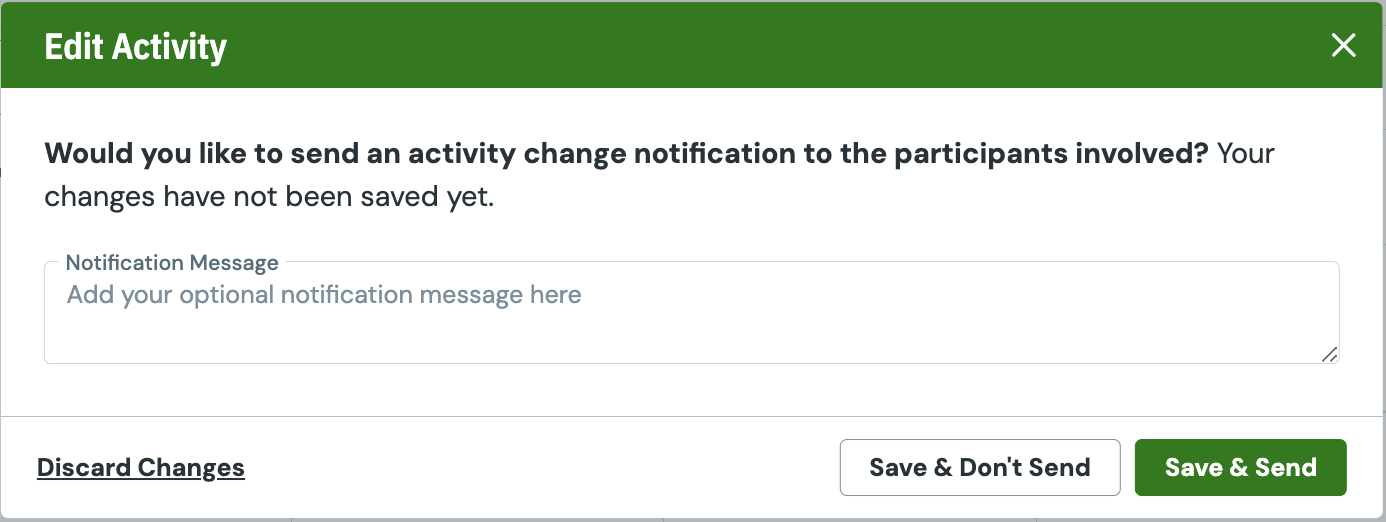Click the Discard Changes link
The image size is (1386, 522).
click(x=141, y=468)
